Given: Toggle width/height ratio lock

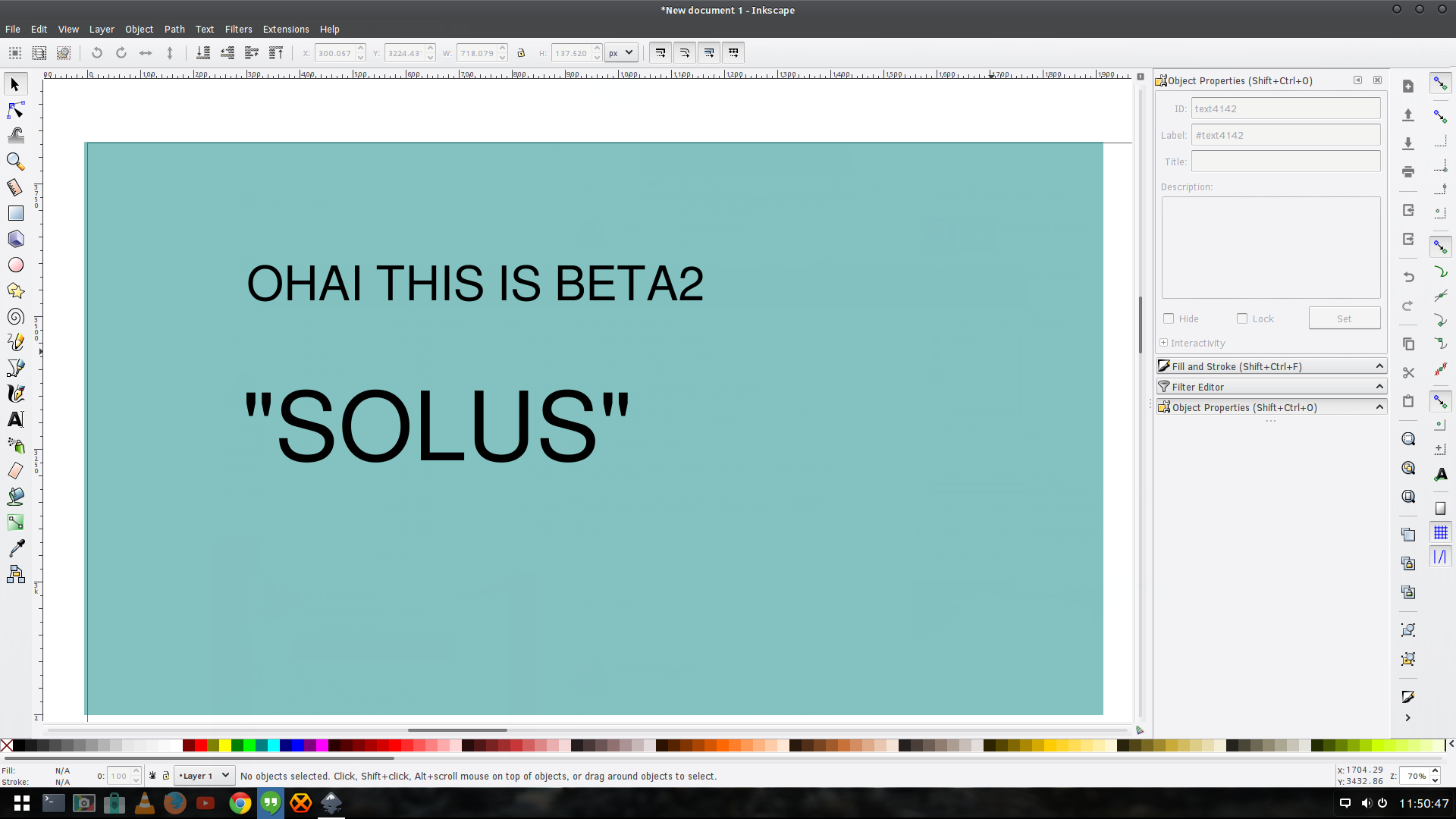Looking at the screenshot, I should (521, 53).
